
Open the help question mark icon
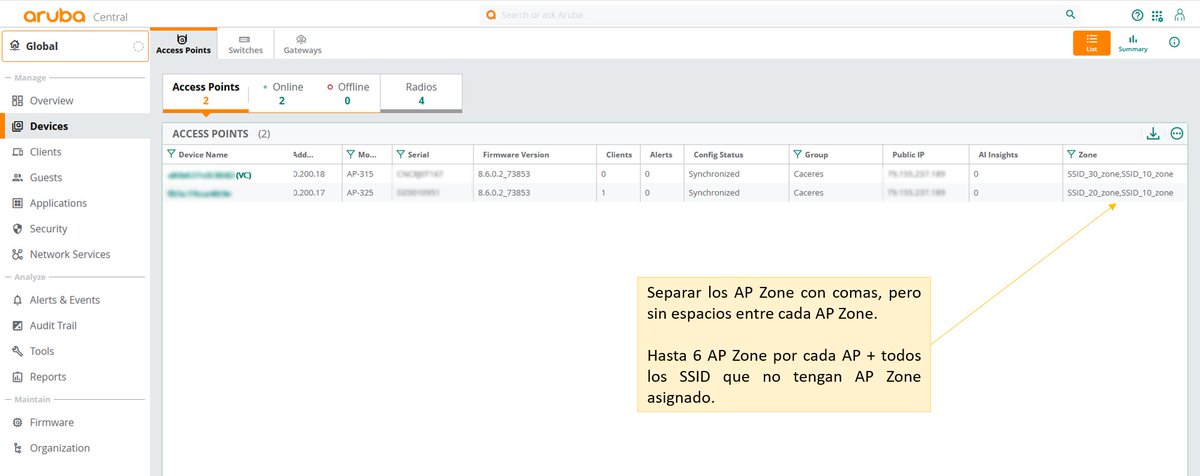[1137, 15]
